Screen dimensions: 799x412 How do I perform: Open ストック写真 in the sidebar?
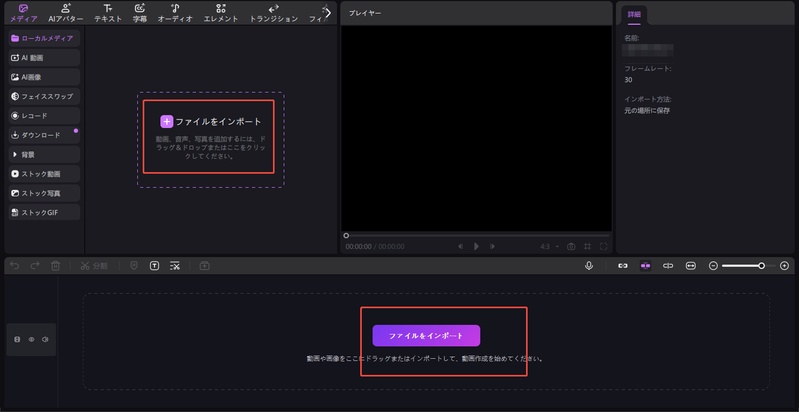click(44, 193)
